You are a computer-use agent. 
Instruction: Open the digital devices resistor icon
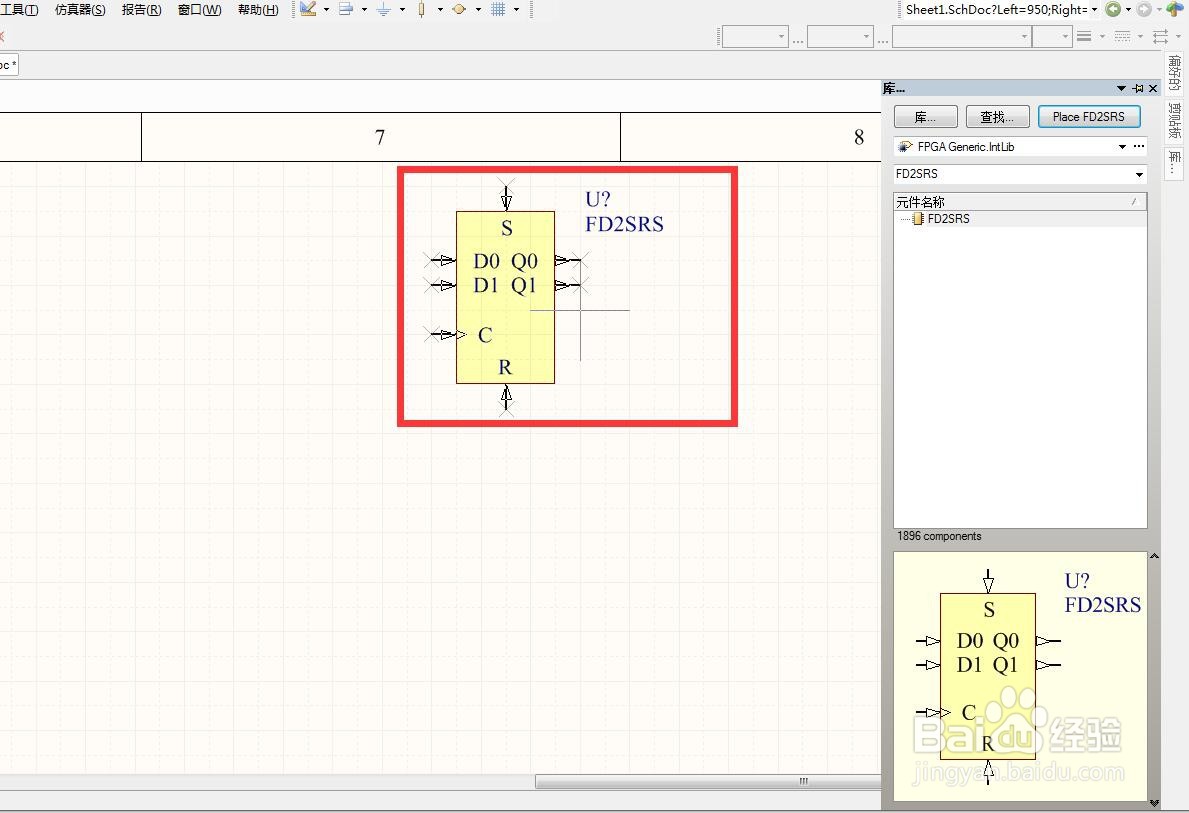(422, 9)
